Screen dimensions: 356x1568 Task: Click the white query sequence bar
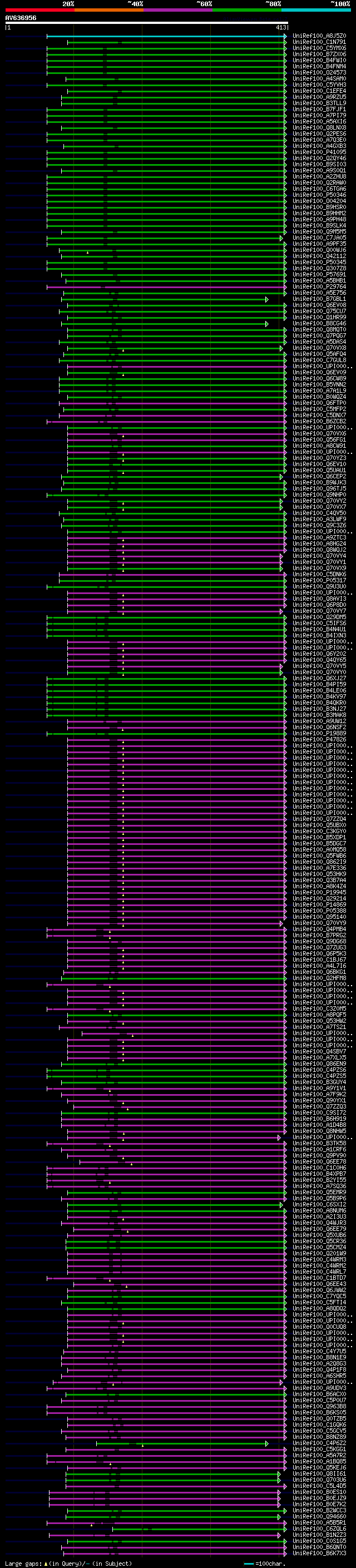pyautogui.click(x=147, y=23)
